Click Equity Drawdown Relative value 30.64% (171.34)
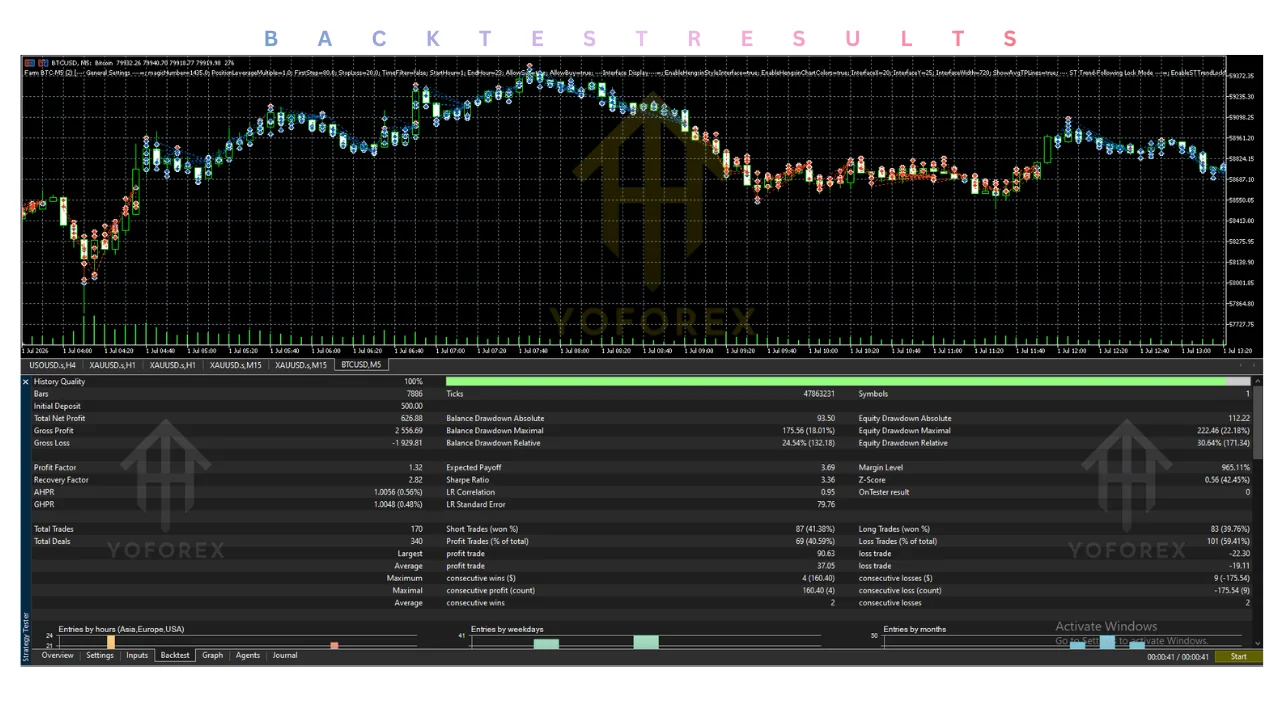 click(x=1222, y=443)
